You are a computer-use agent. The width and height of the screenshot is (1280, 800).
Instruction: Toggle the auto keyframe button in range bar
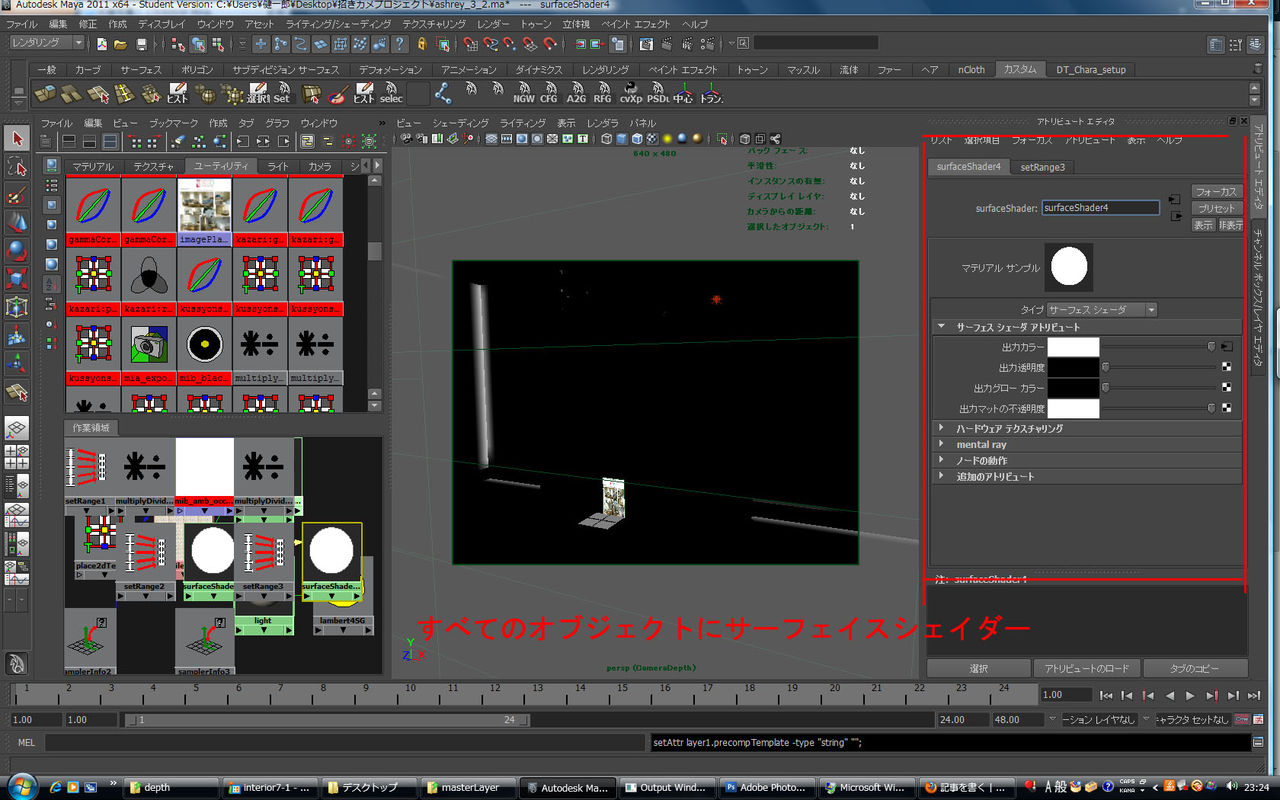(x=1241, y=719)
